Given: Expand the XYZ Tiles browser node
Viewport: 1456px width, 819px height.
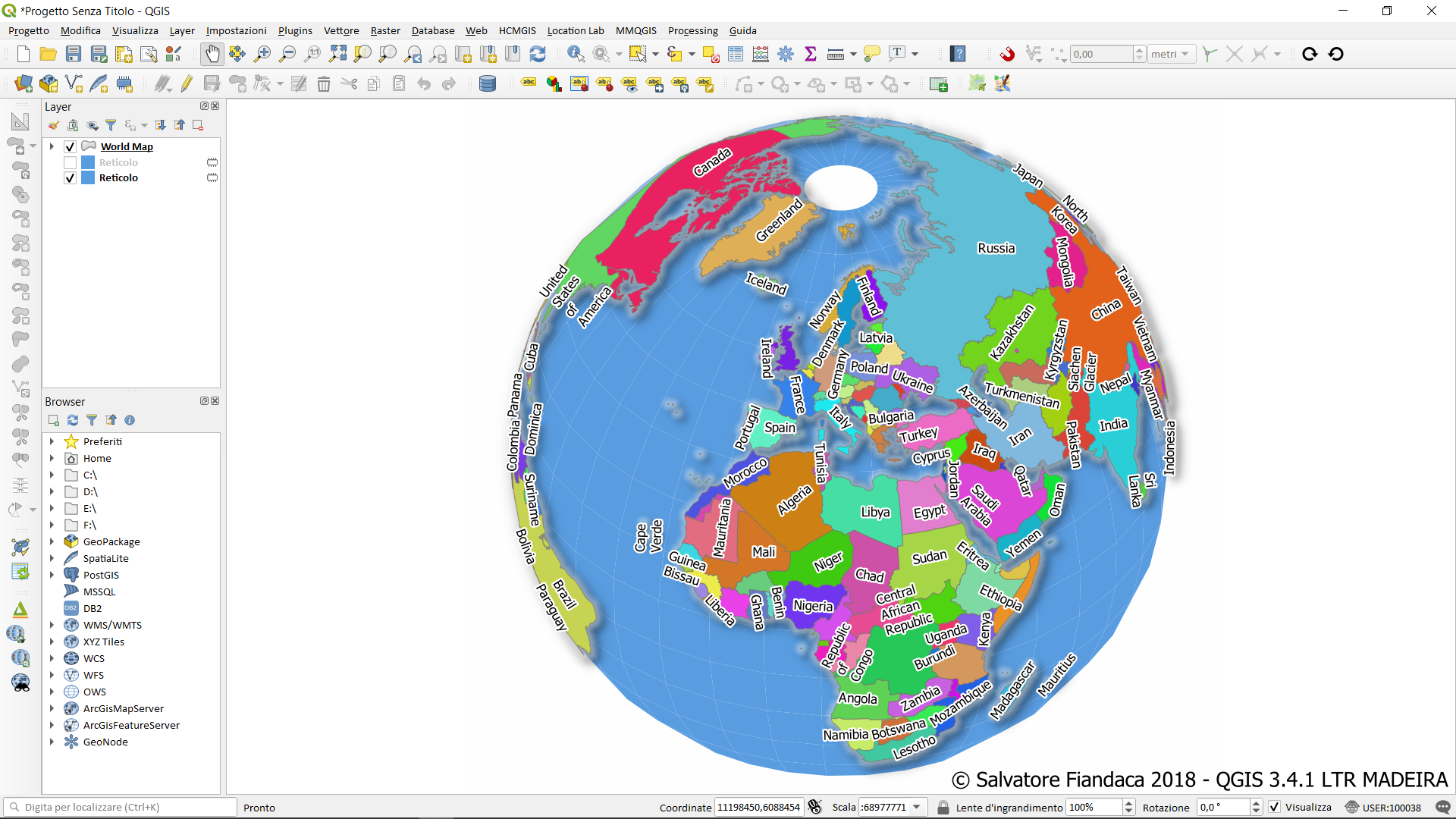Looking at the screenshot, I should pyautogui.click(x=52, y=642).
